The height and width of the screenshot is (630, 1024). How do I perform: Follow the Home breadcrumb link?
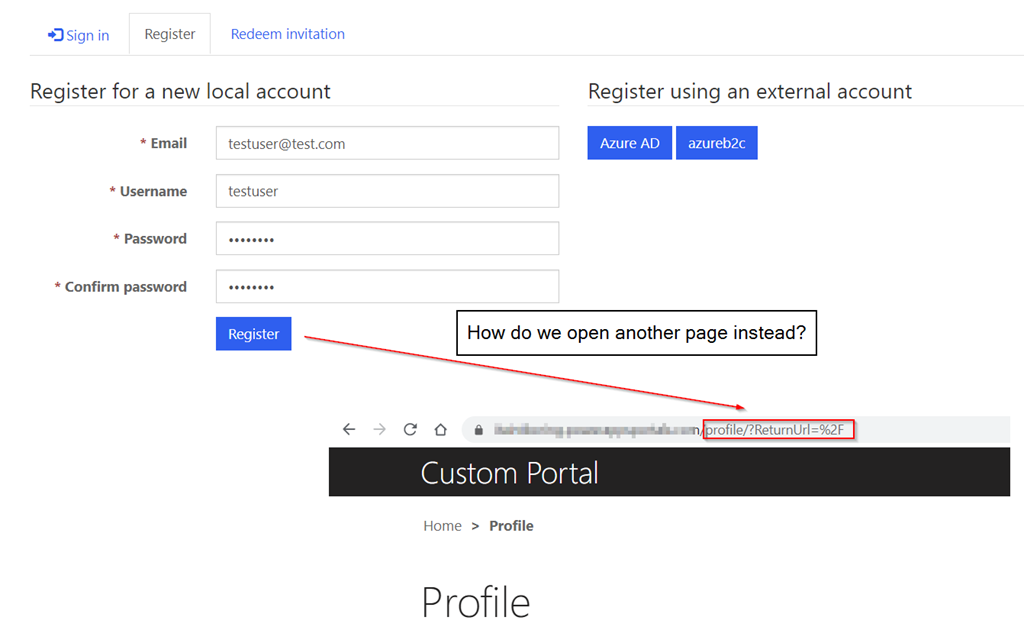[x=442, y=526]
